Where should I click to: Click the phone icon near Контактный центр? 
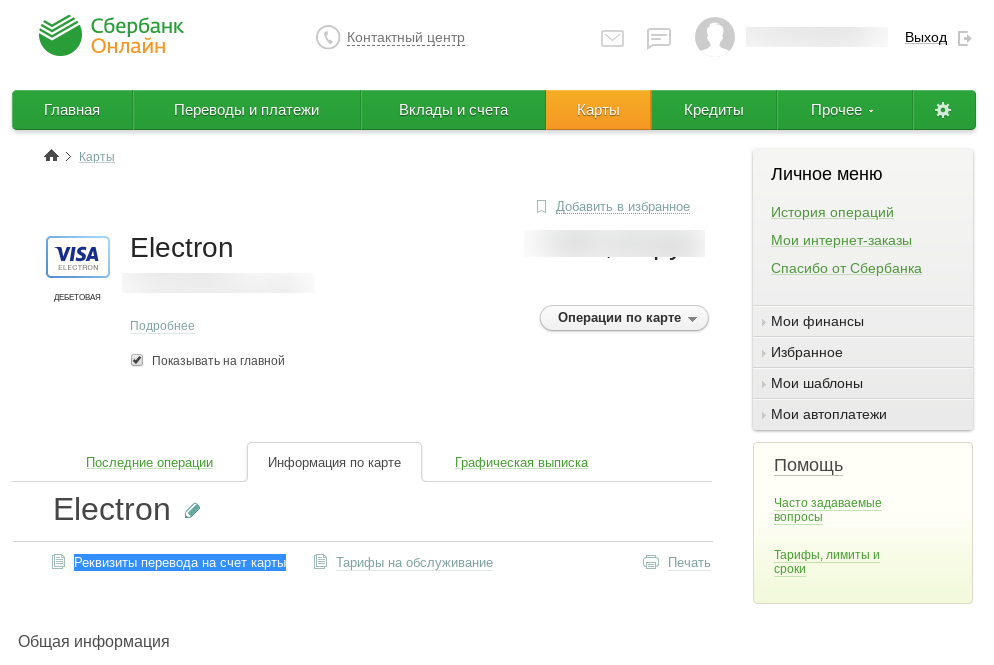pyautogui.click(x=328, y=37)
